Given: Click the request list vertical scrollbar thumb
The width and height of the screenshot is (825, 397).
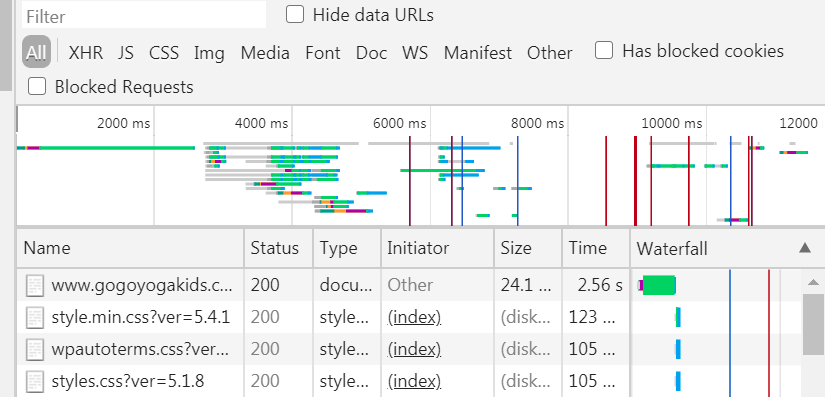Looking at the screenshot, I should point(813,324).
